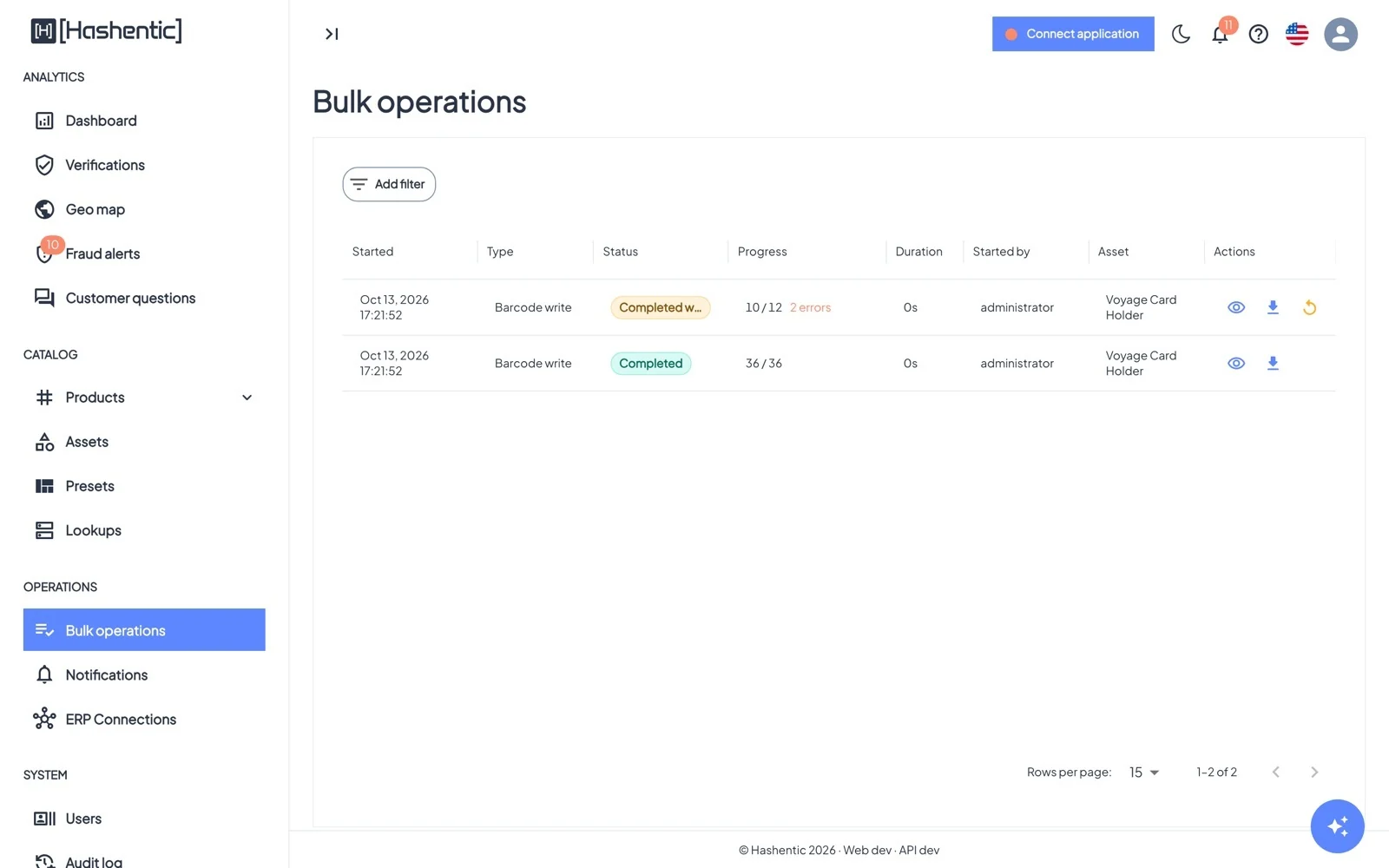Image resolution: width=1389 pixels, height=868 pixels.
Task: Click the Products hash icon
Action: click(x=44, y=398)
